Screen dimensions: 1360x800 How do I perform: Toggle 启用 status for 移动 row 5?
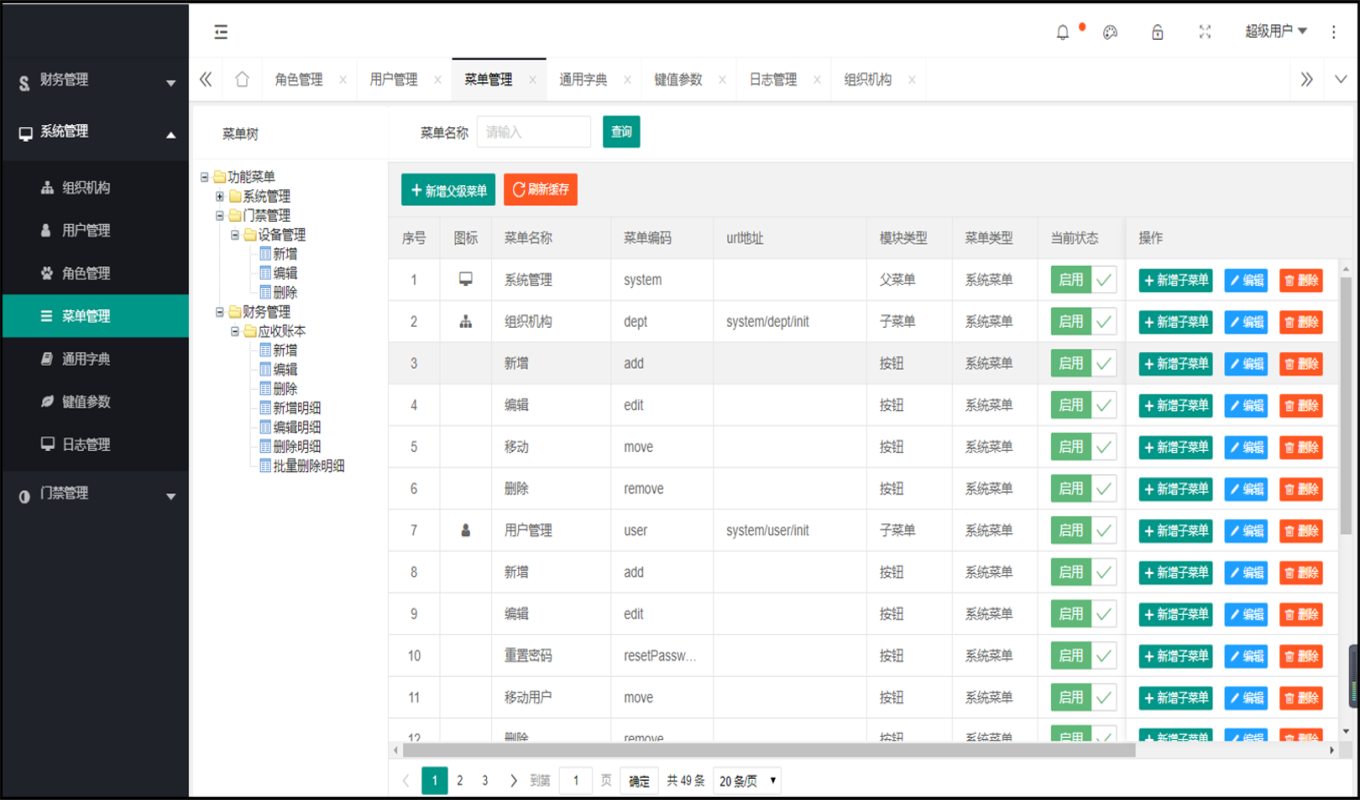pyautogui.click(x=1083, y=447)
